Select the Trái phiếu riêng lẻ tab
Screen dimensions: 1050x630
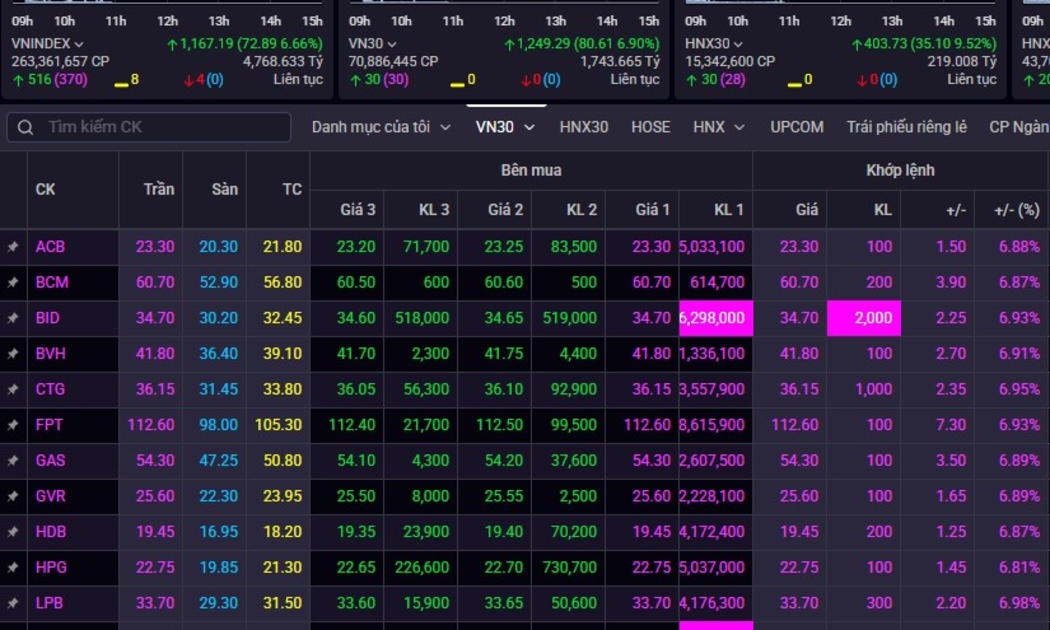pyautogui.click(x=906, y=127)
